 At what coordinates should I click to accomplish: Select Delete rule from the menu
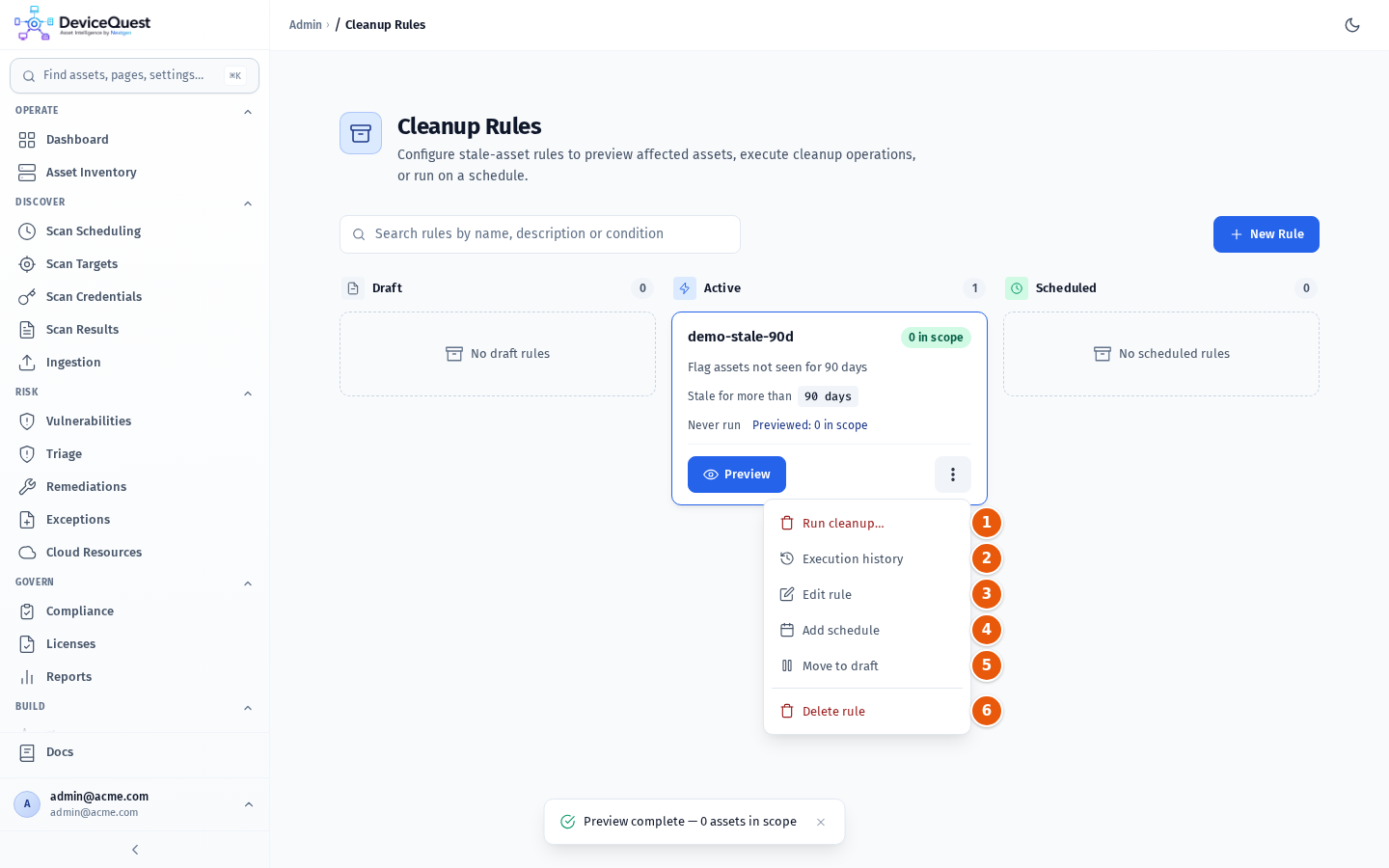coord(867,712)
